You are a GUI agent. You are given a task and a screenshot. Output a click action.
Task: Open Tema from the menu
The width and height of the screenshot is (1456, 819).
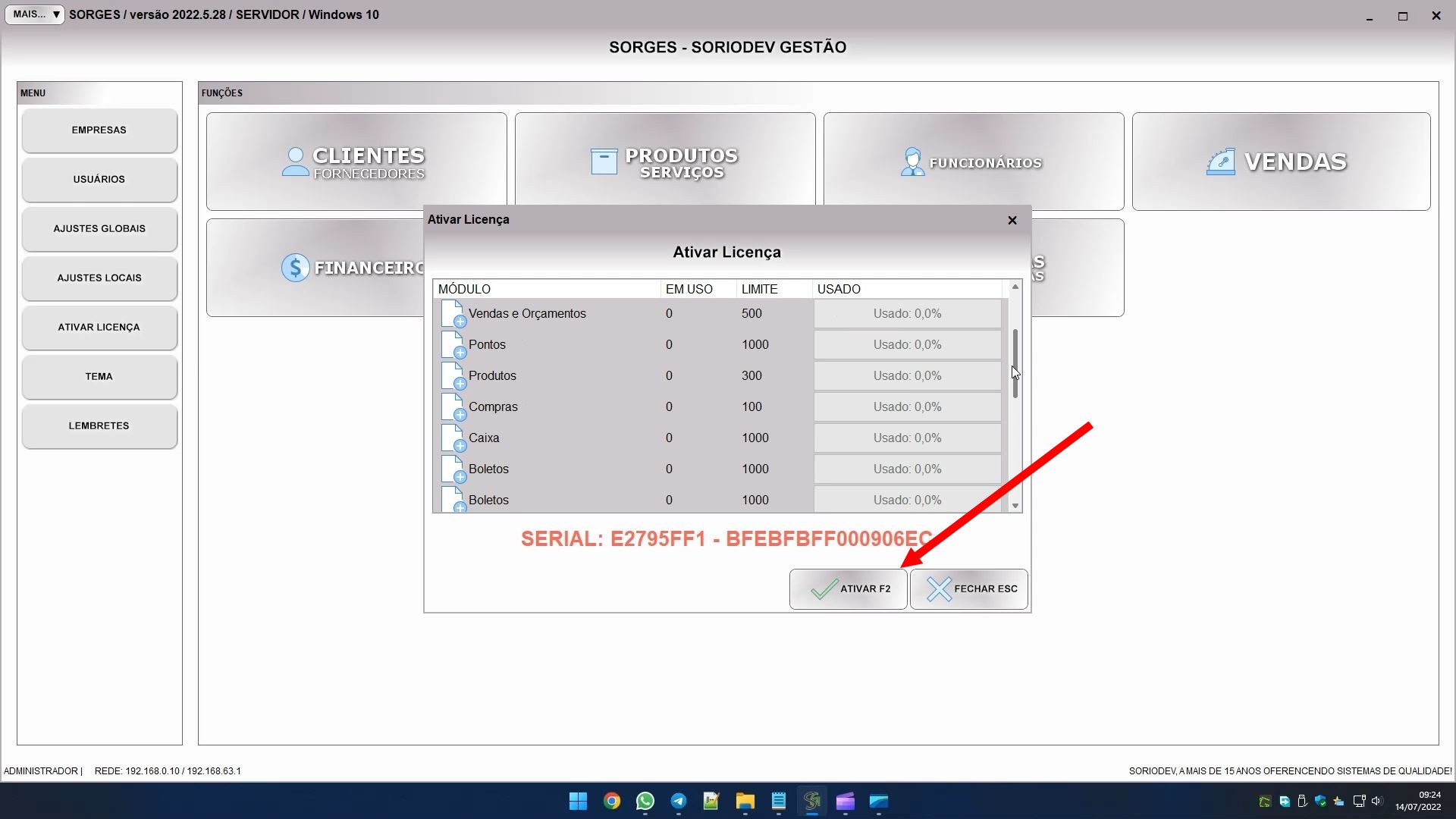[x=99, y=377]
